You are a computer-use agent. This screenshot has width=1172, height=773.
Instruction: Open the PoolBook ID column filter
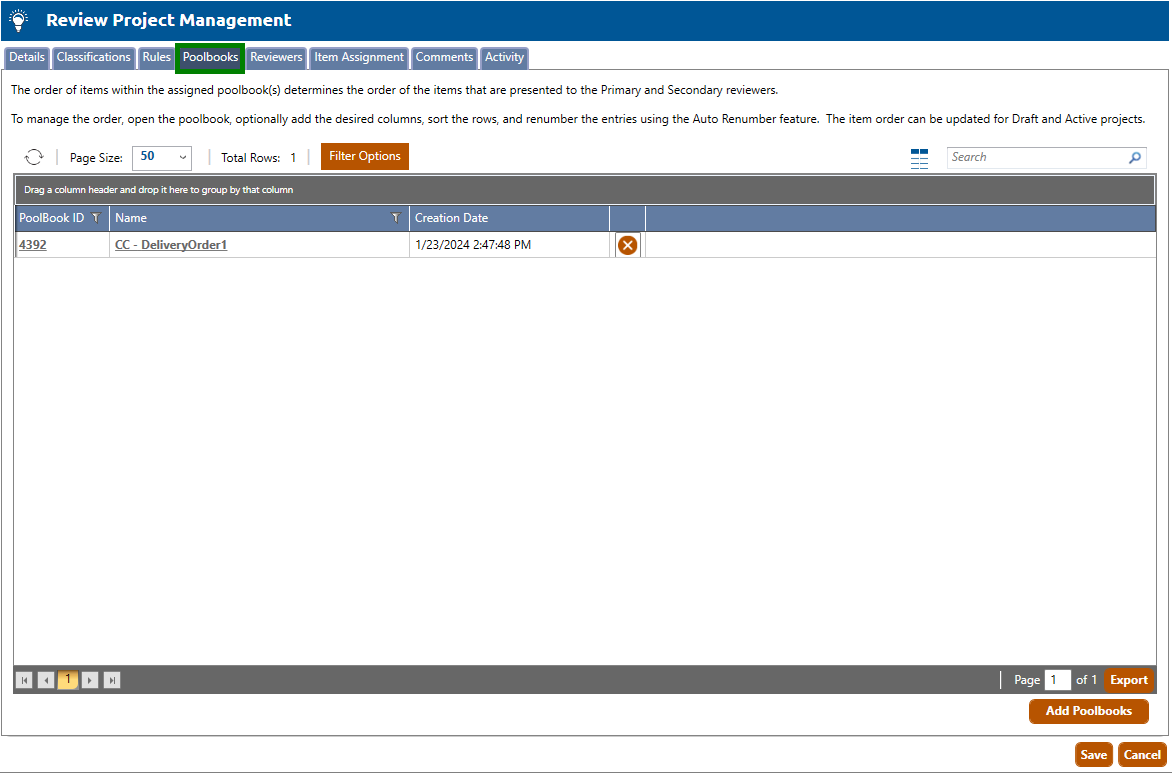[x=96, y=218]
